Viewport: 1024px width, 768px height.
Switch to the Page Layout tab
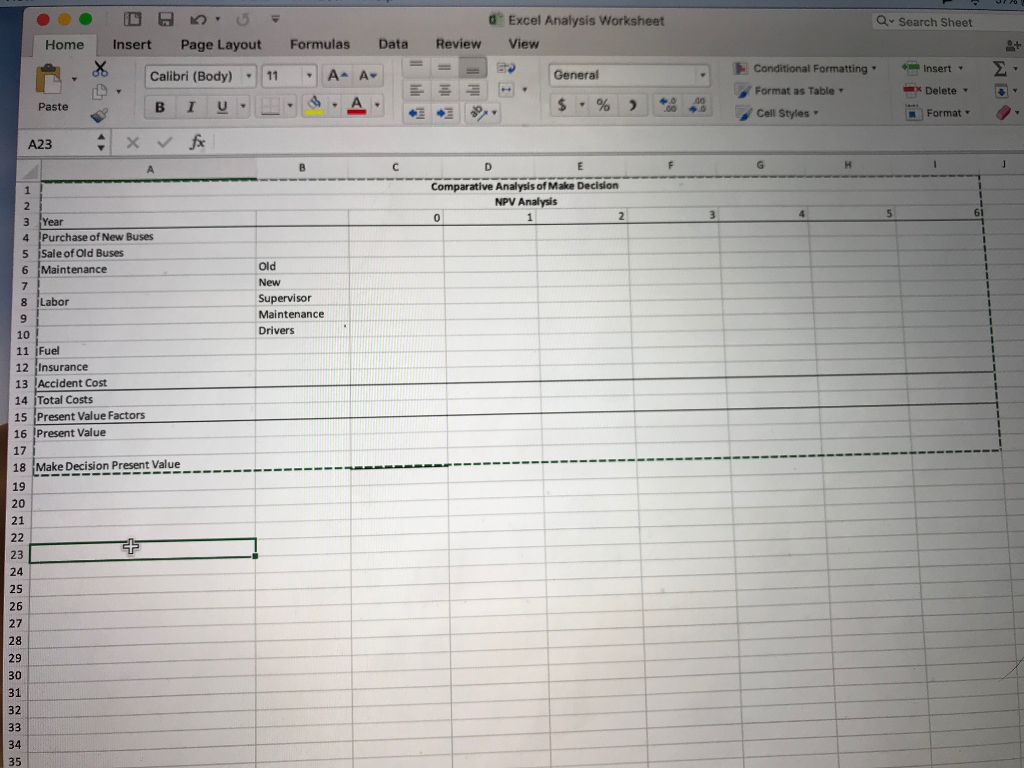(221, 44)
